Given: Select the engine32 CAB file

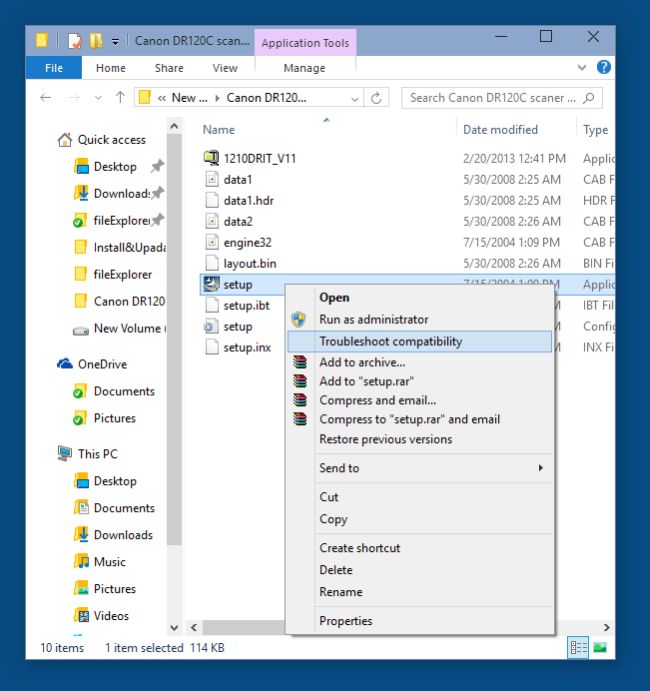Looking at the screenshot, I should tap(247, 242).
